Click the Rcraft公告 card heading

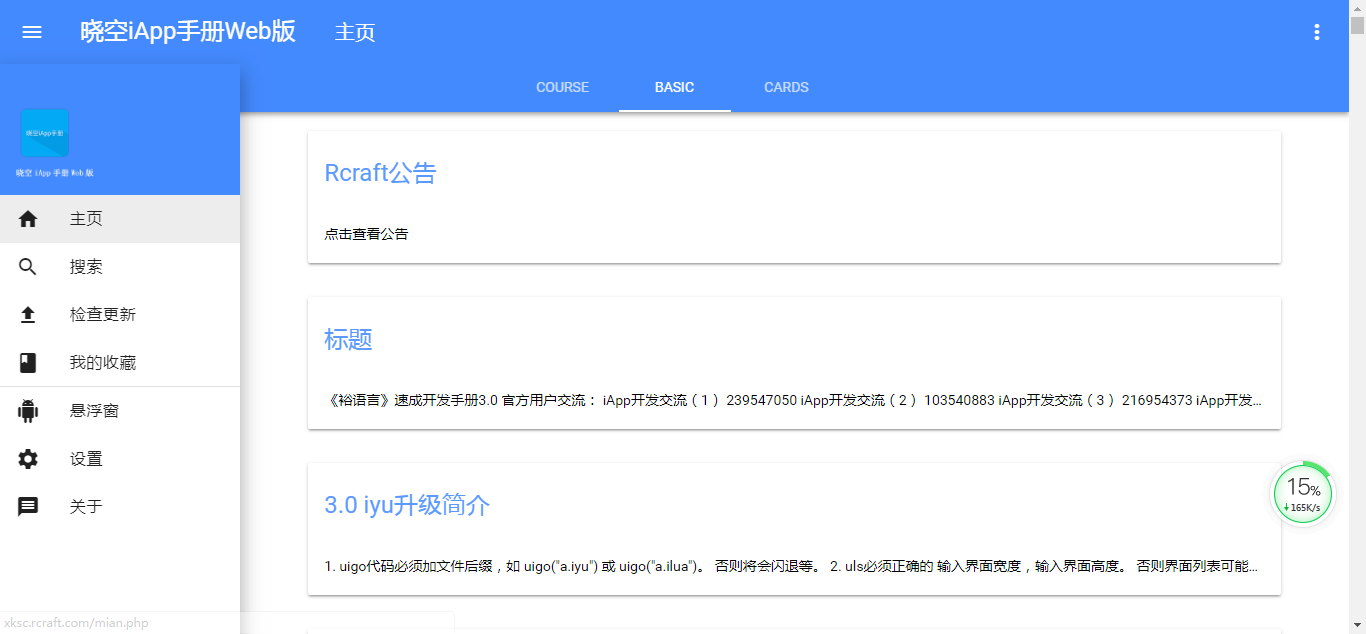click(x=380, y=173)
